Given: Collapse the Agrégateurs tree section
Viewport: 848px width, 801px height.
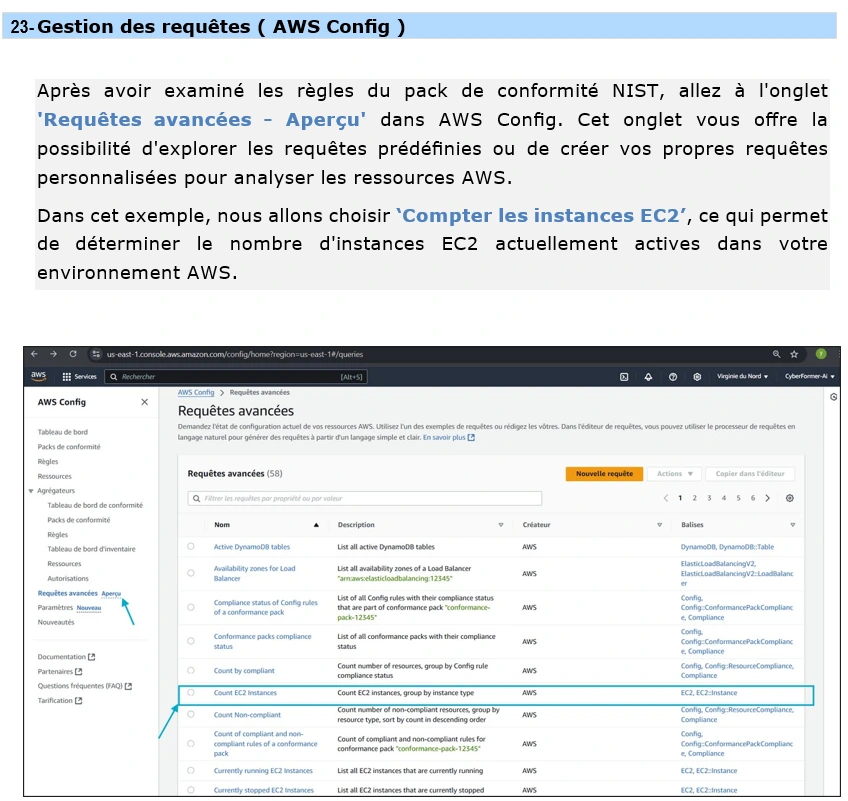Looking at the screenshot, I should coord(31,491).
